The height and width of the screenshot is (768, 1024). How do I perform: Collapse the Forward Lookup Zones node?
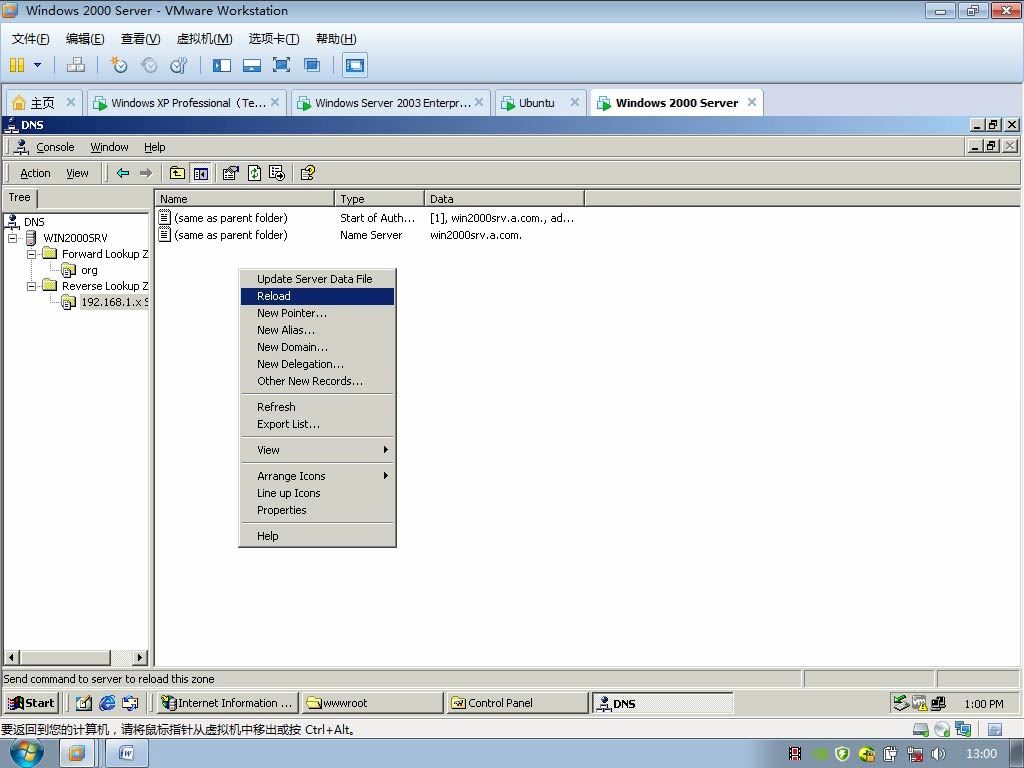(x=31, y=254)
